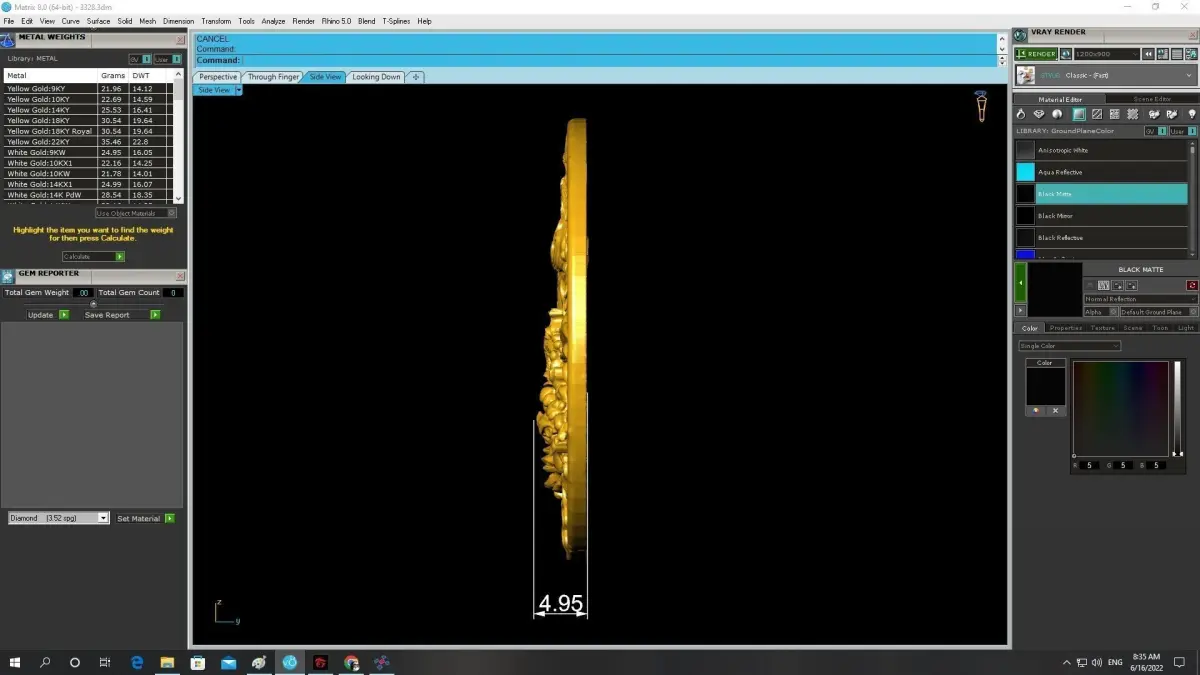
Task: Click the light bulb icon in Material Editor
Action: coord(1191,114)
